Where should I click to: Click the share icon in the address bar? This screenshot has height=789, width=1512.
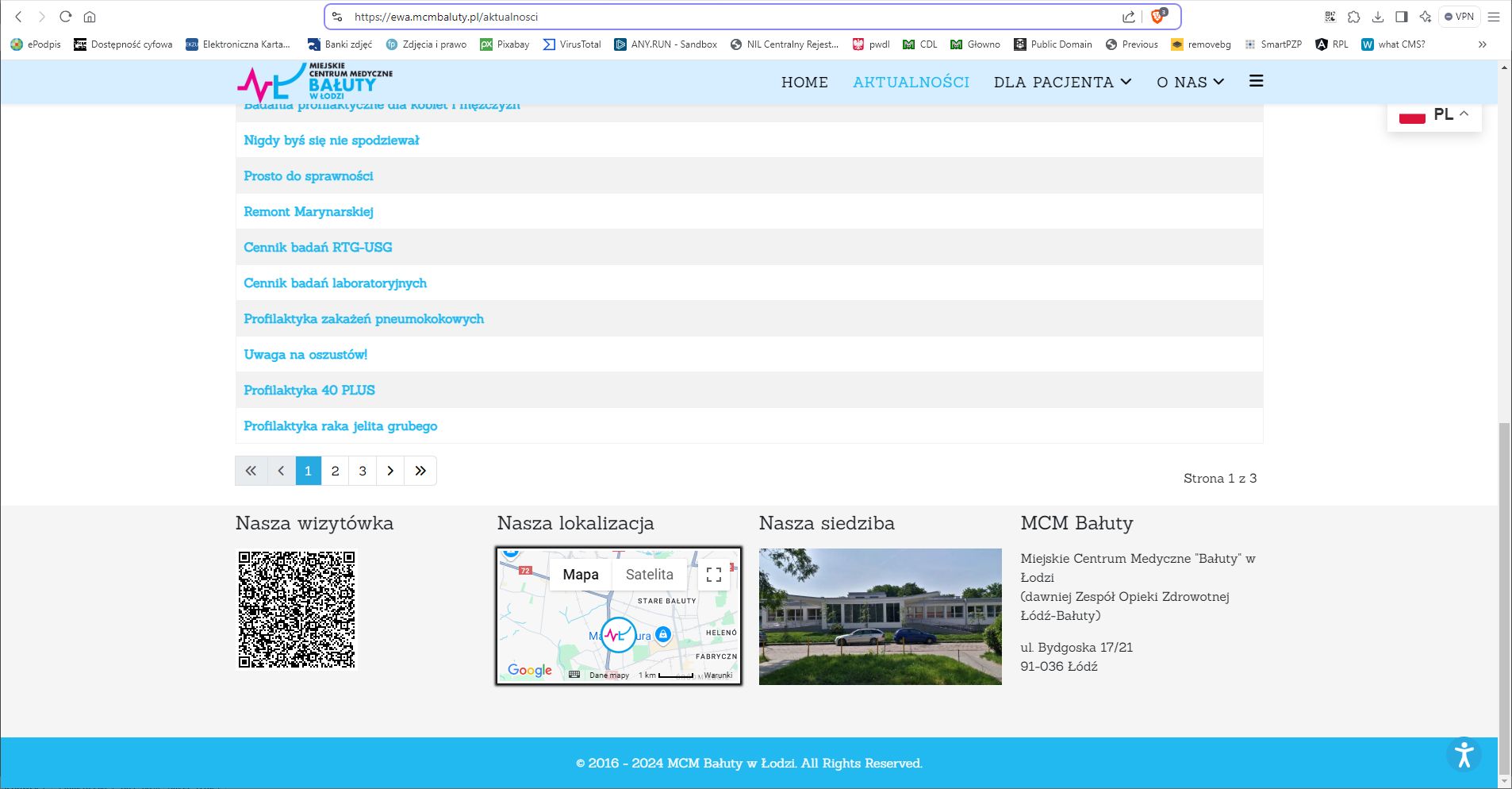click(1128, 17)
